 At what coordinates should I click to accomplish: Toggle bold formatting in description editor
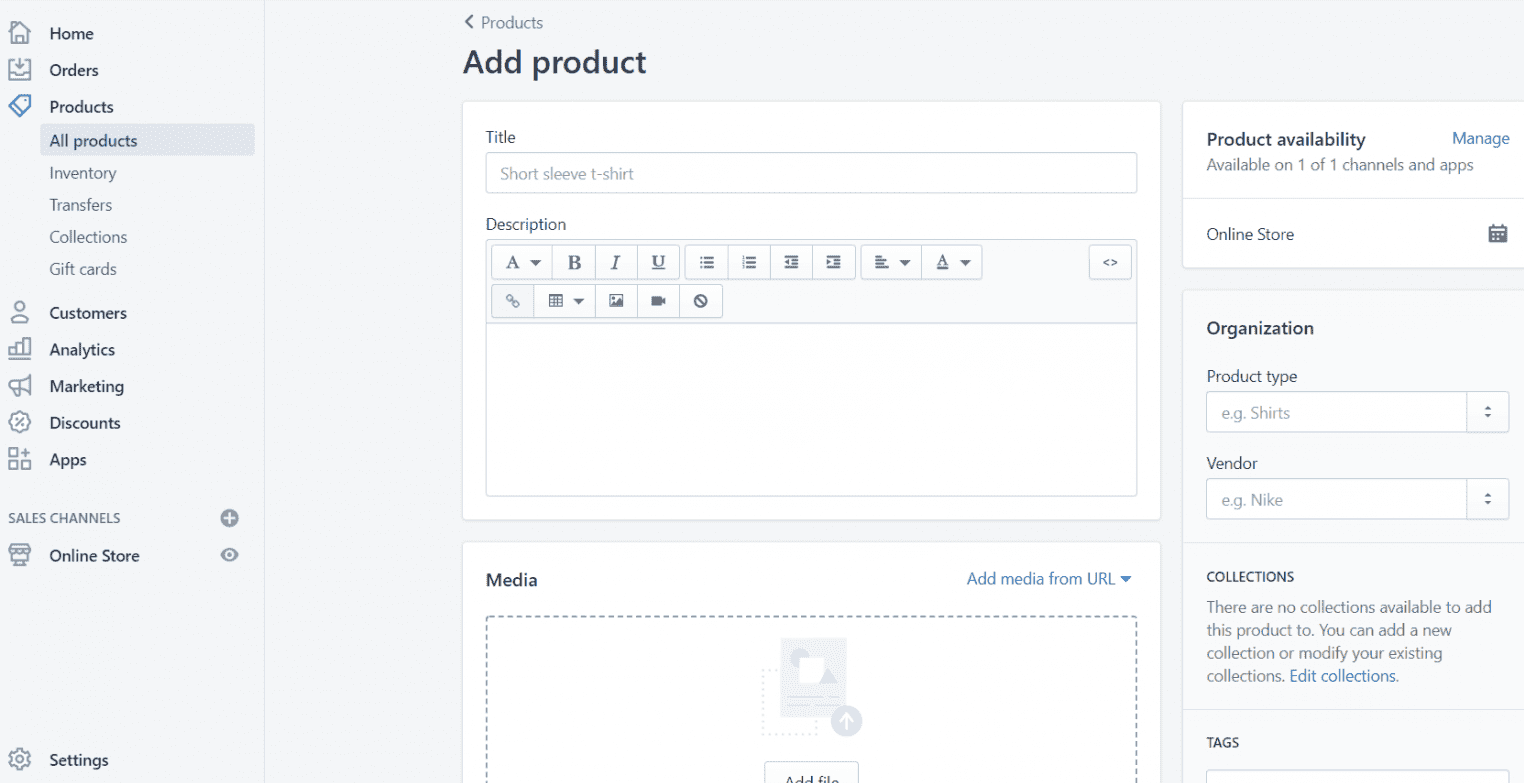coord(573,261)
